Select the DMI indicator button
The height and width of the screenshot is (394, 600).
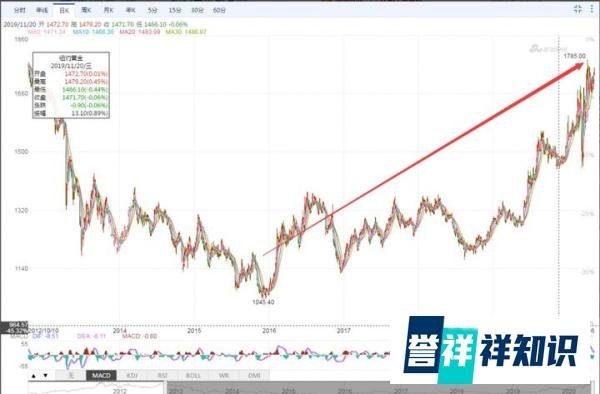[x=254, y=376]
